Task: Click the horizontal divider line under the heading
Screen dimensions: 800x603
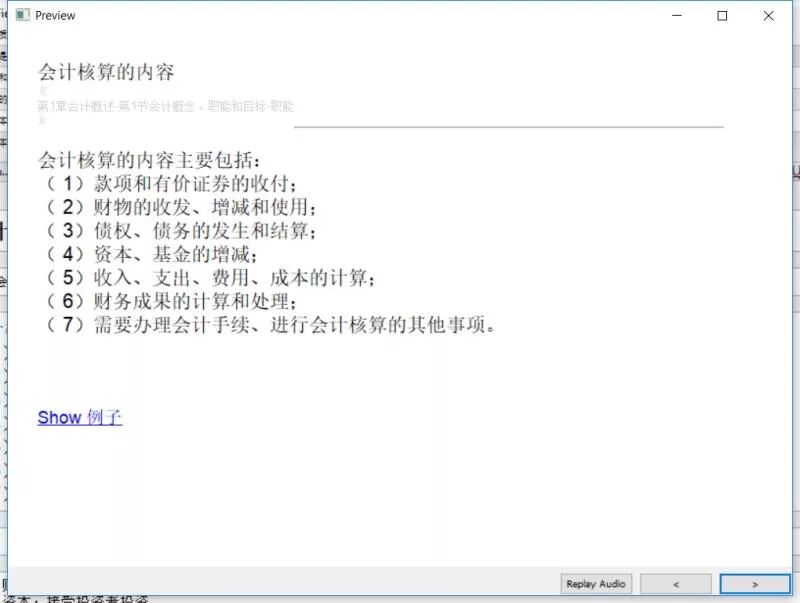Action: tap(509, 126)
